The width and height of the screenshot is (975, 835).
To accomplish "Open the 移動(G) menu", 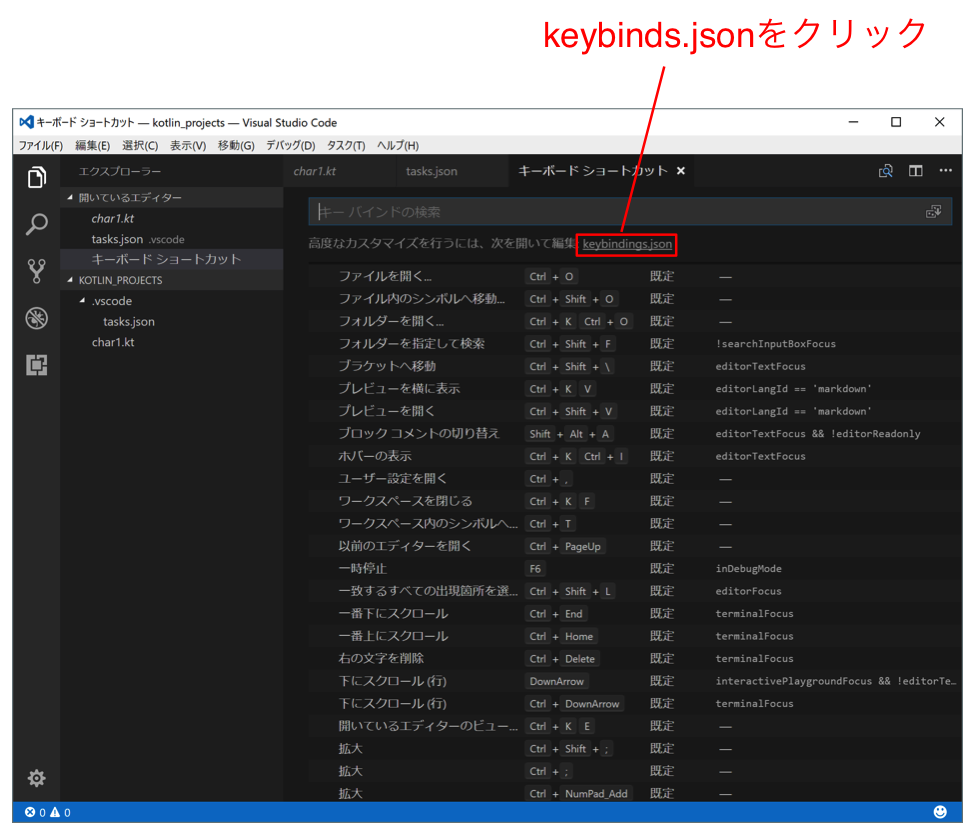I will pos(236,145).
